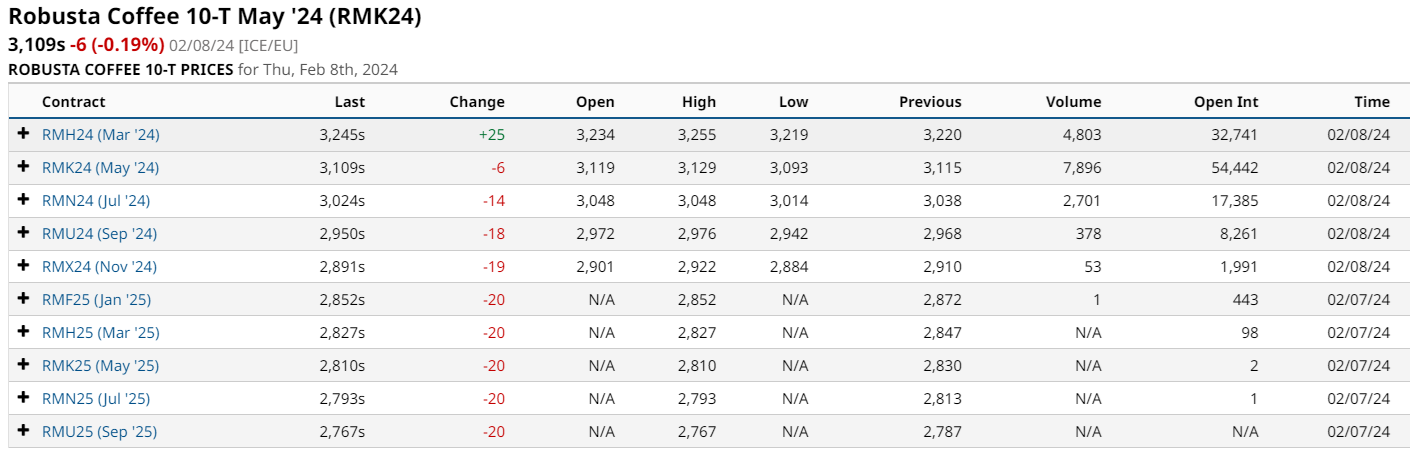Screen dimensions: 1410x449
Task: Expand the RMN24 (Jul '24) row
Action: [x=24, y=200]
